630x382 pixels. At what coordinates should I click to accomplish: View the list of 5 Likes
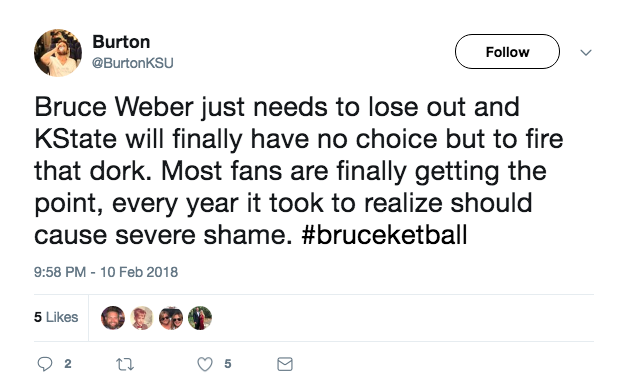(x=56, y=317)
